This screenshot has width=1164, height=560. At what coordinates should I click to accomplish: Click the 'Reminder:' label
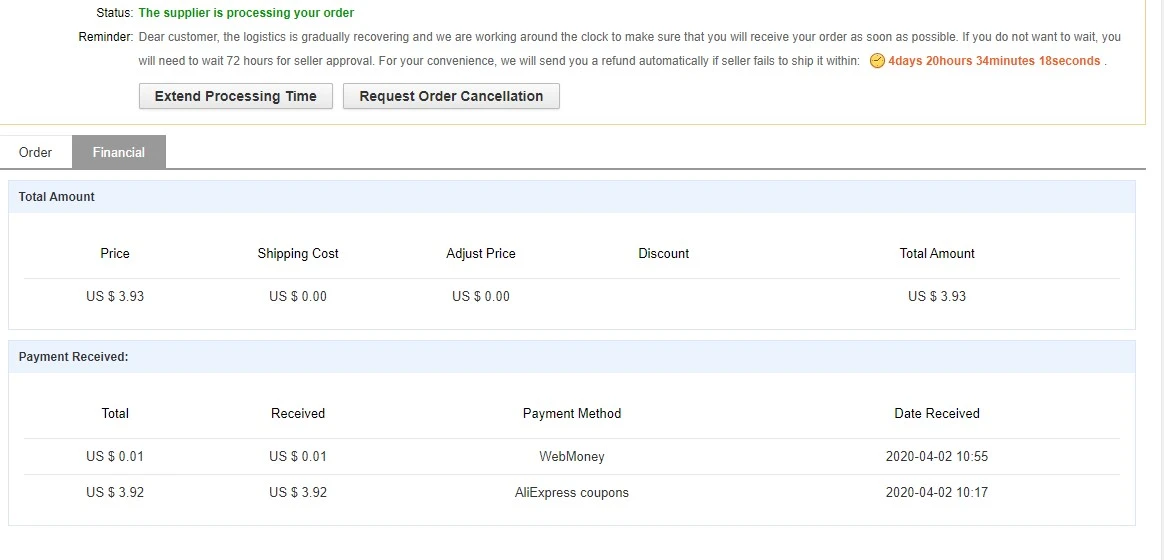105,36
